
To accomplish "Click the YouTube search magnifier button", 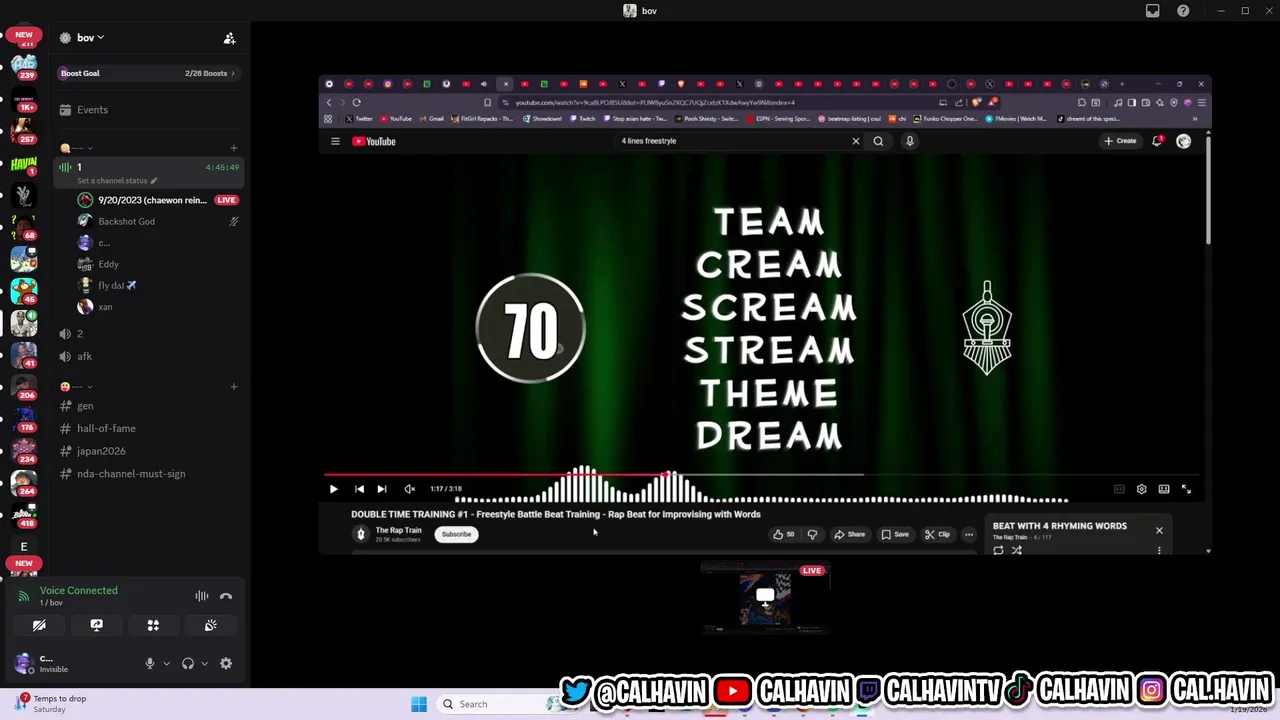I will click(878, 141).
